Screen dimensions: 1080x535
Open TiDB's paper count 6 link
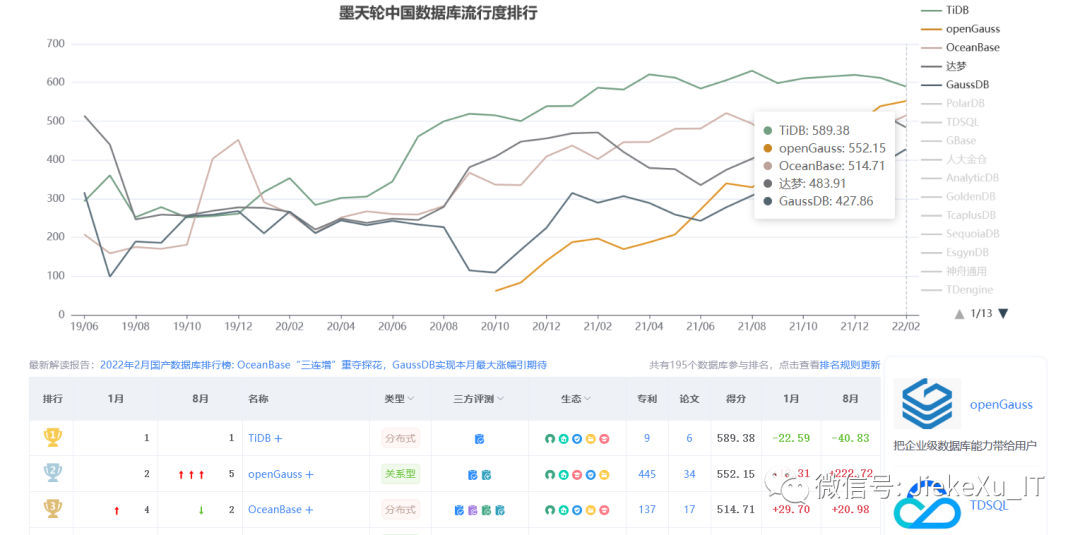point(689,438)
